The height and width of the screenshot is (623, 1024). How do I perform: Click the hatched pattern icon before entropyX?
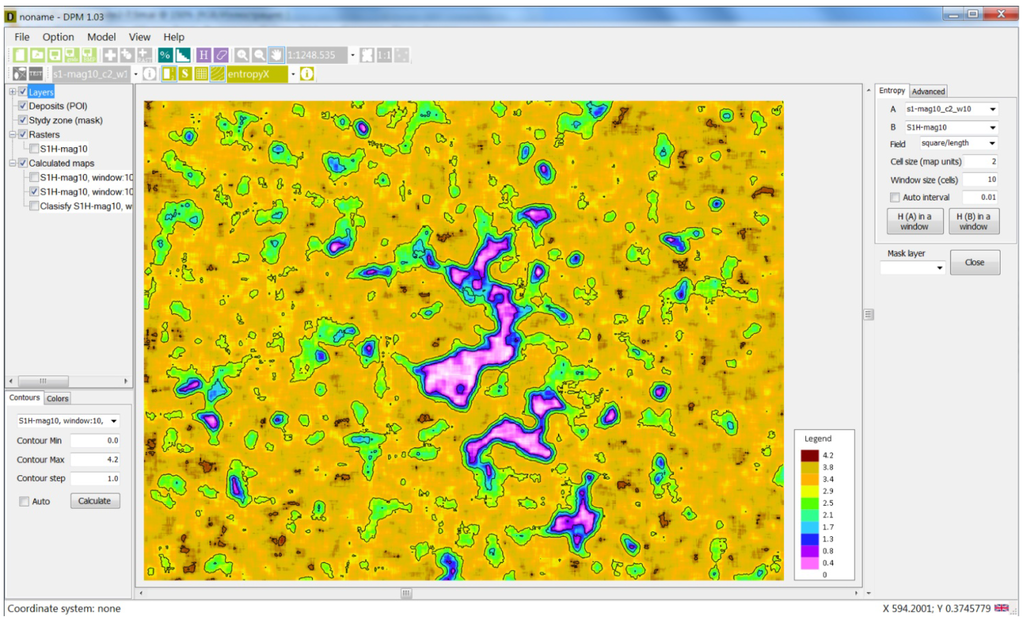[218, 73]
